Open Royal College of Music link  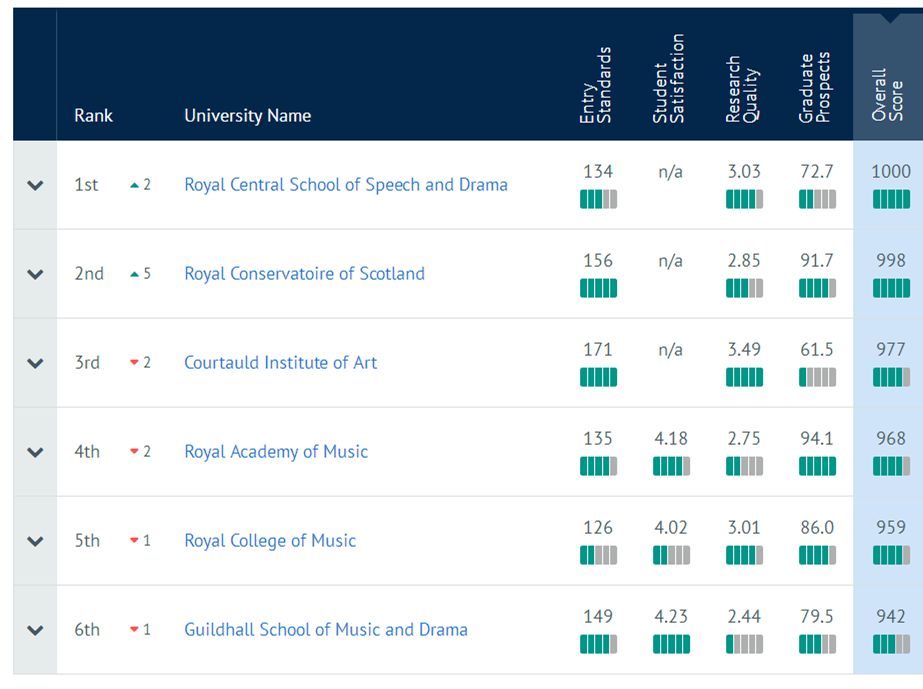click(270, 541)
